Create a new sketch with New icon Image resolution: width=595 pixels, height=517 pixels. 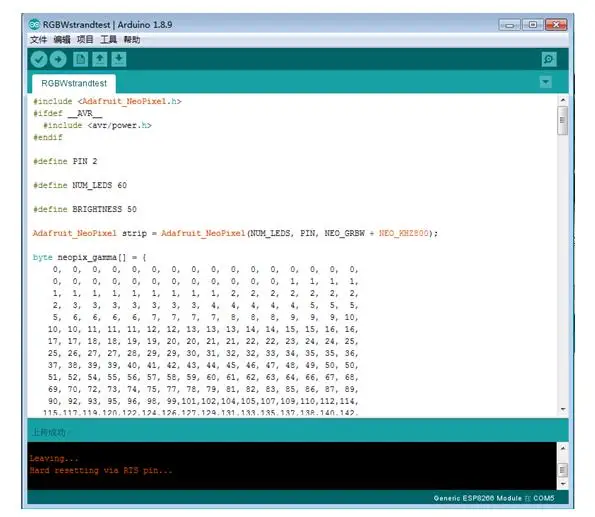tap(80, 59)
